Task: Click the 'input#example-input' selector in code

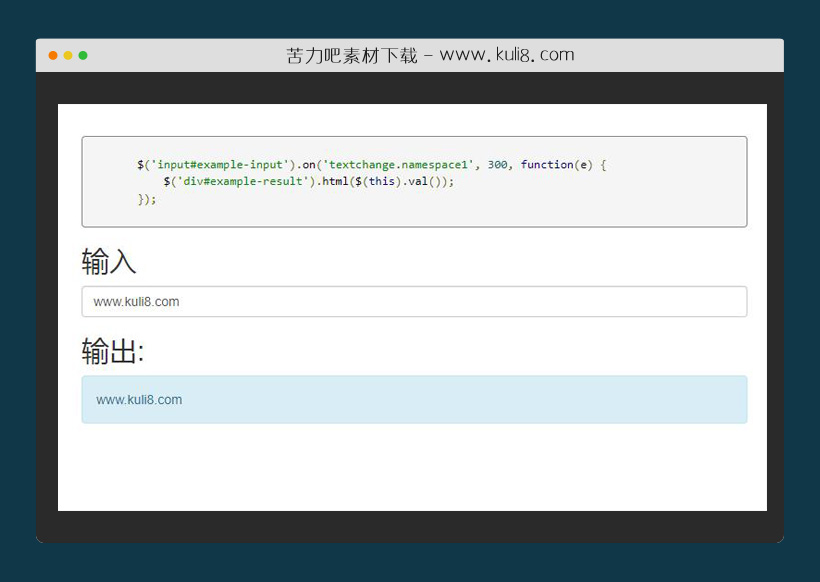Action: pyautogui.click(x=217, y=165)
